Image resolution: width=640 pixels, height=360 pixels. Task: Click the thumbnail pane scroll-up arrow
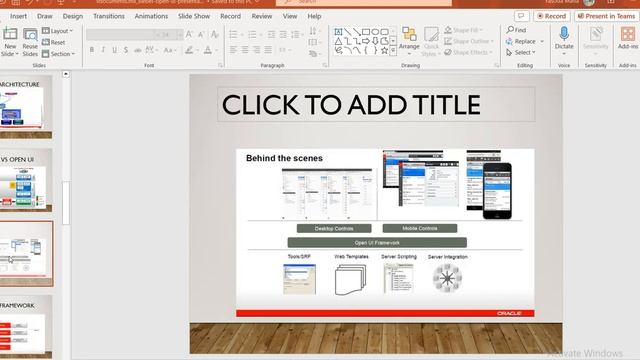[x=66, y=74]
